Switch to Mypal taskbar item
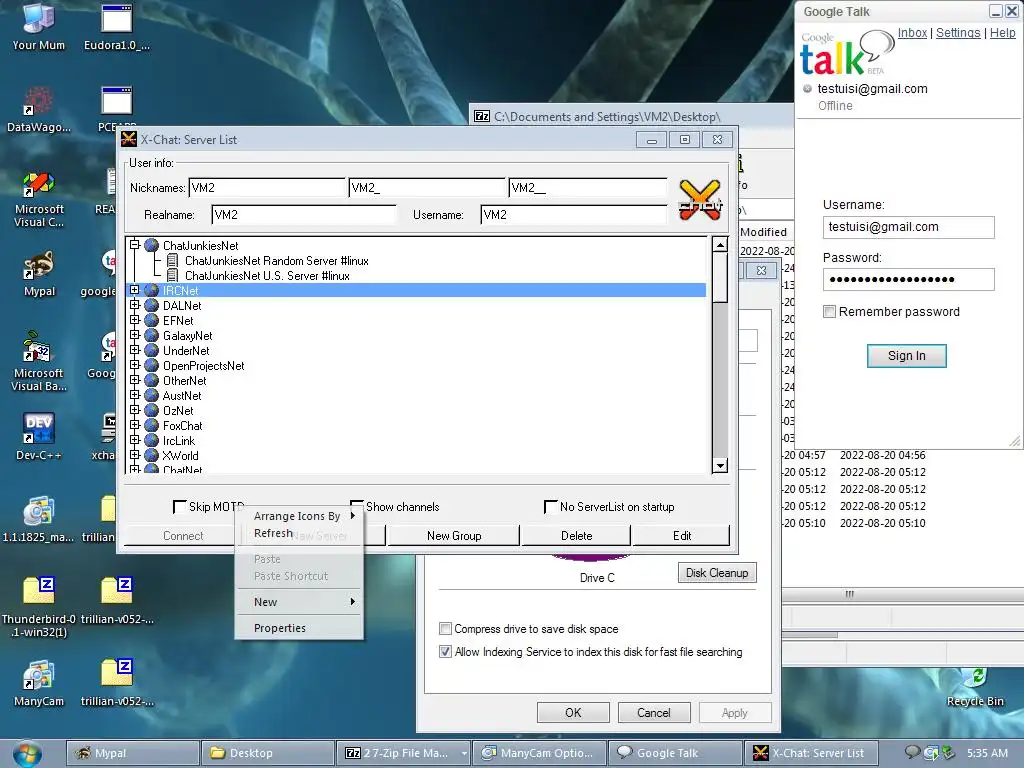Screen dimensions: 1024x768 click(133, 753)
